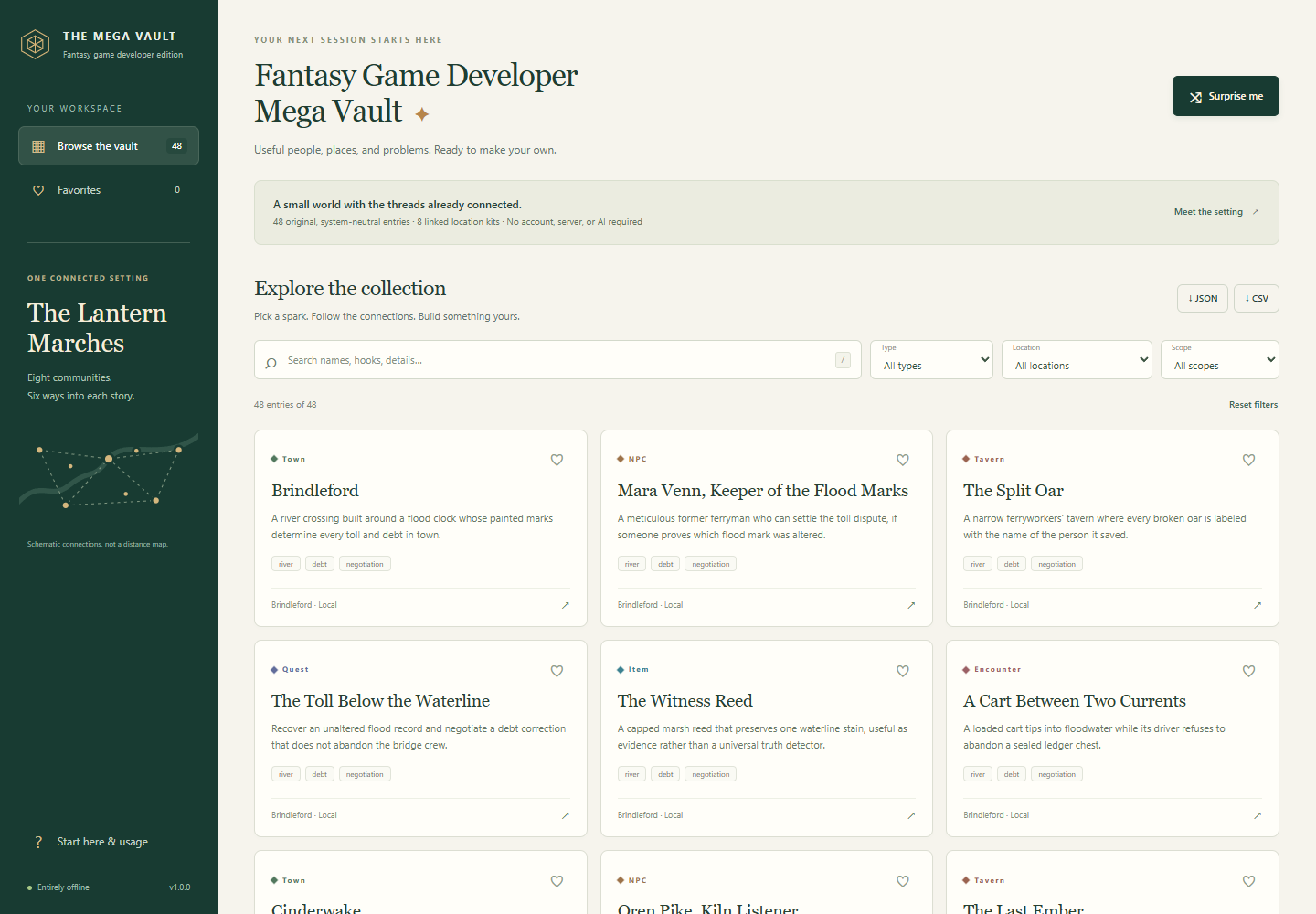Click the shuffle icon in Surprise me
The width and height of the screenshot is (1316, 914).
click(x=1195, y=97)
